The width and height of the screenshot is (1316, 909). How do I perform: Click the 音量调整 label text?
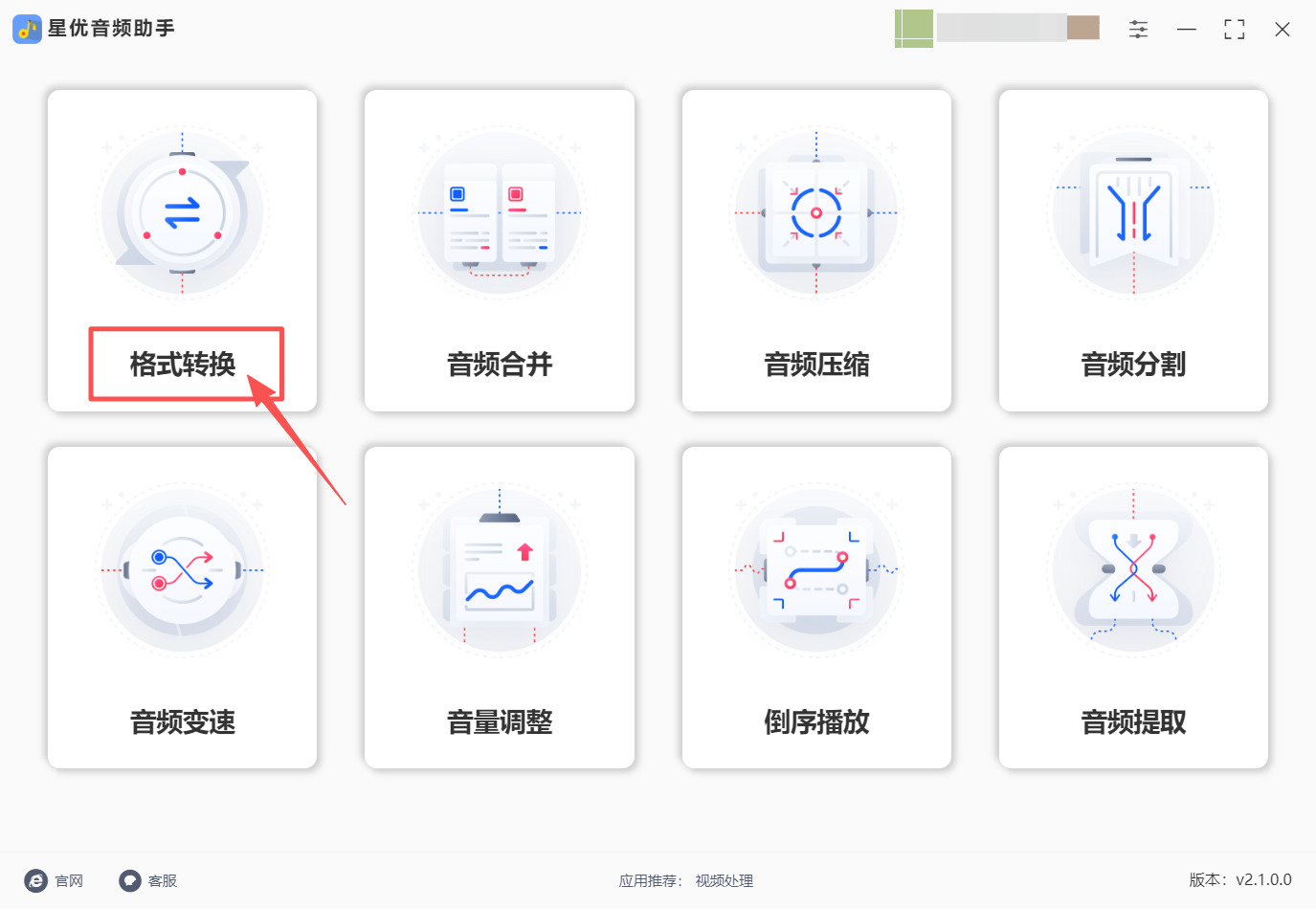(x=500, y=722)
